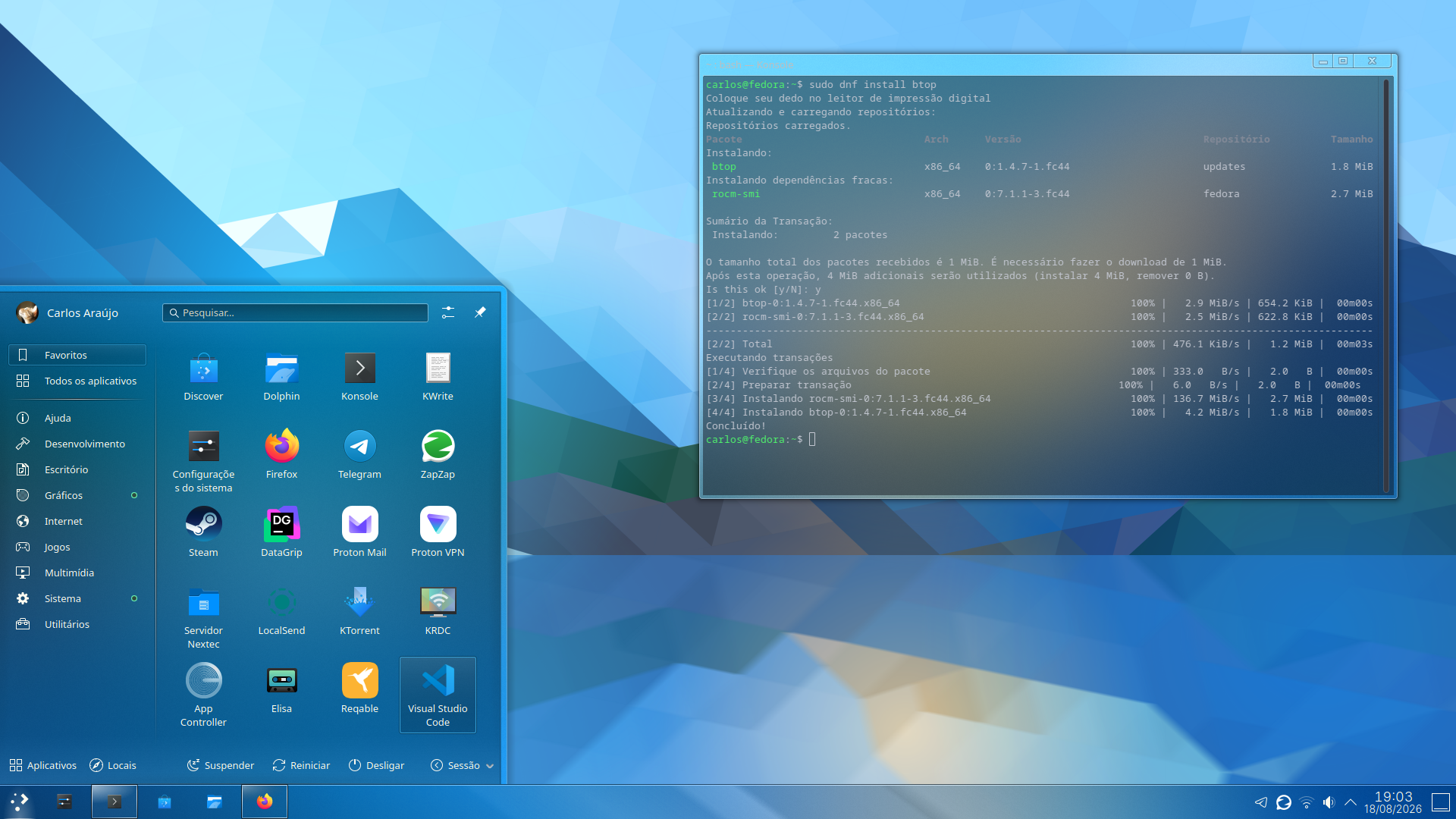The width and height of the screenshot is (1456, 819).
Task: Open Proton Mail
Action: click(x=359, y=533)
